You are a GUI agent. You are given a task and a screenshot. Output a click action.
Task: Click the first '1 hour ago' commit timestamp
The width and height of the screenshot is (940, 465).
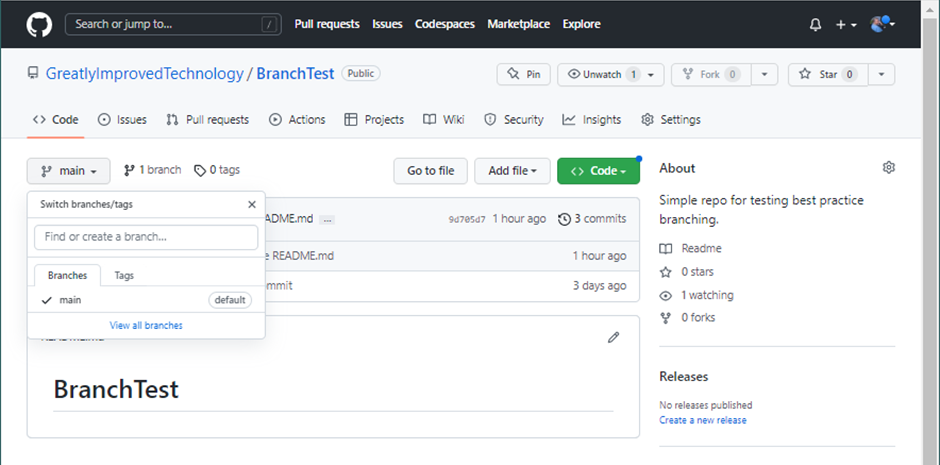click(x=519, y=219)
